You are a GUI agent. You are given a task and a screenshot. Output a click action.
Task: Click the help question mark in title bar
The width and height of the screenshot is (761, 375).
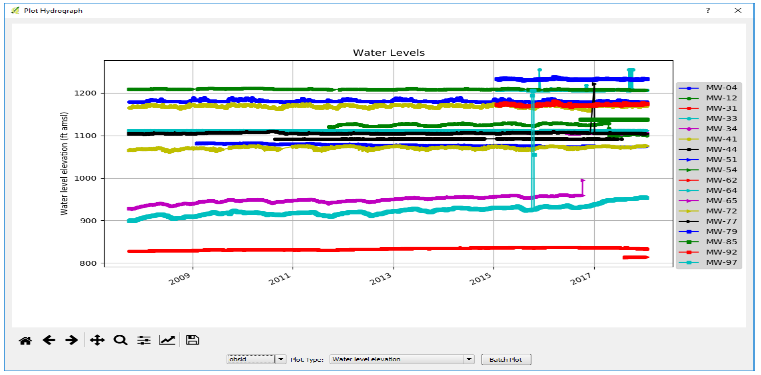(x=708, y=10)
